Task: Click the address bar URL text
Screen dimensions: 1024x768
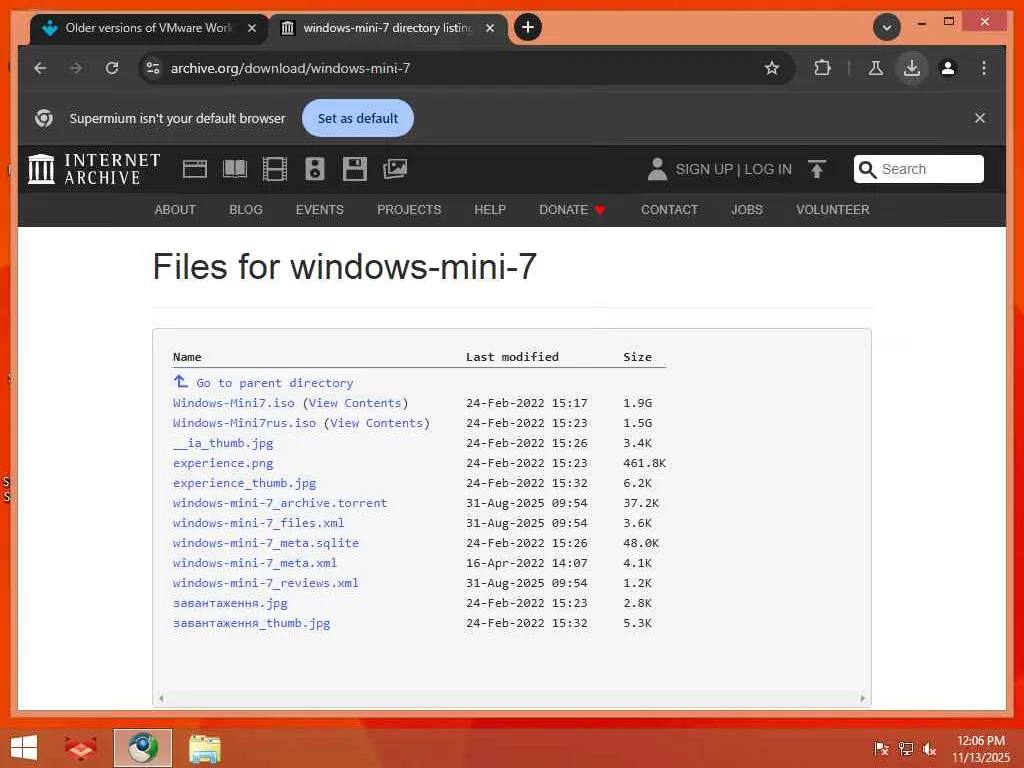Action: point(290,68)
